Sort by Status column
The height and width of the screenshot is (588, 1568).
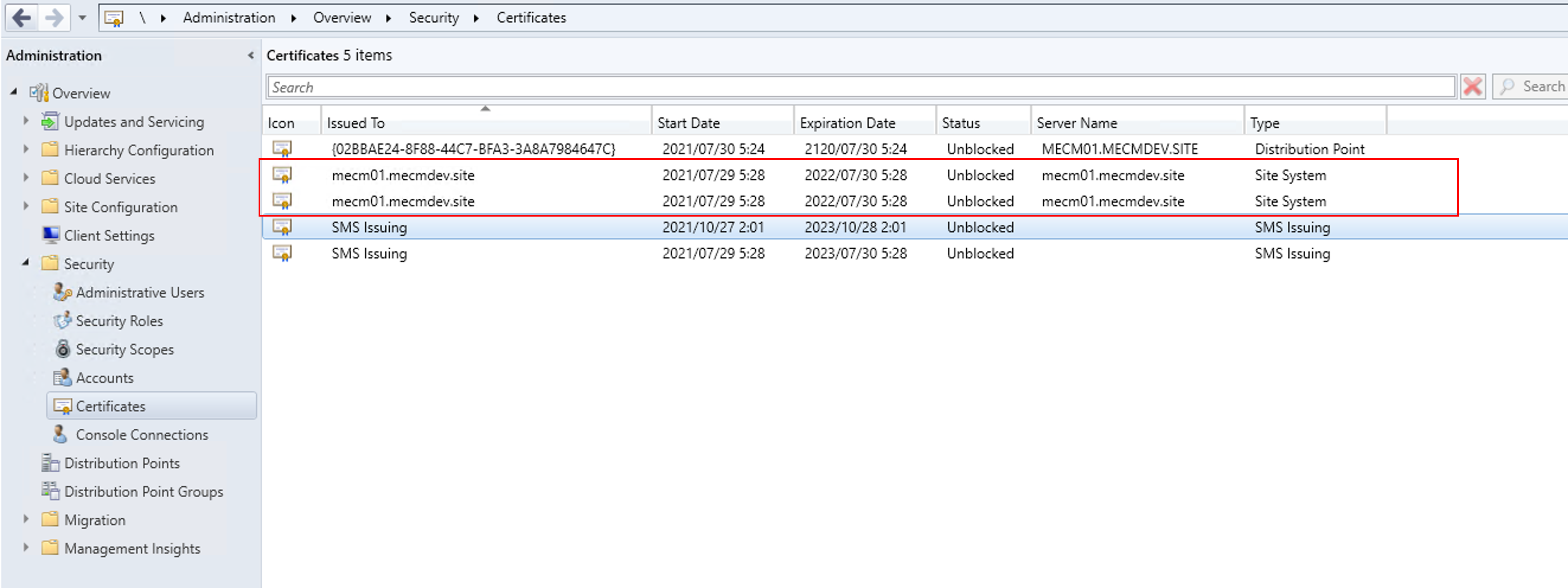(x=984, y=122)
